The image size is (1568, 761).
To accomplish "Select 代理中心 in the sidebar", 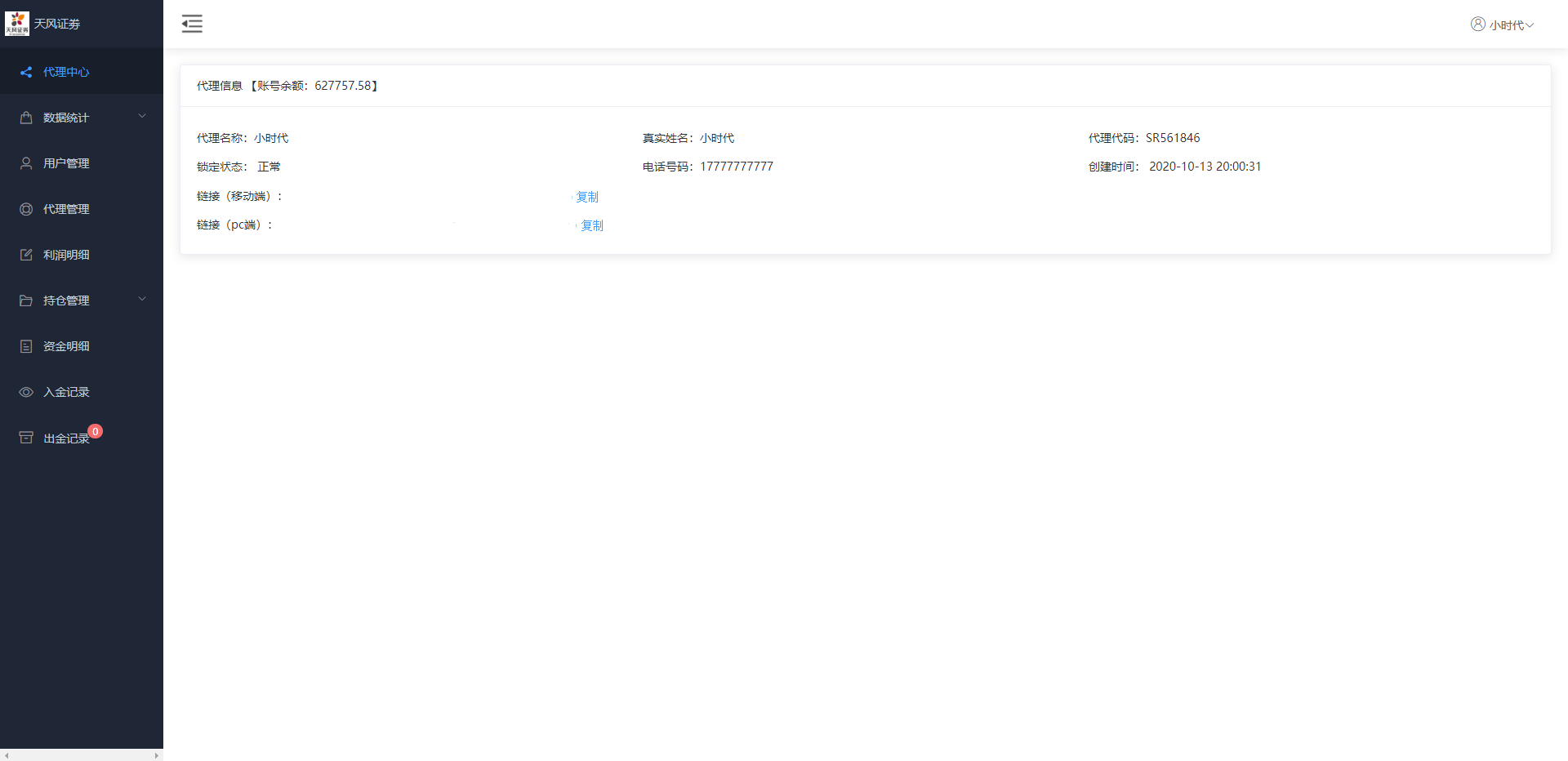I will coord(66,72).
